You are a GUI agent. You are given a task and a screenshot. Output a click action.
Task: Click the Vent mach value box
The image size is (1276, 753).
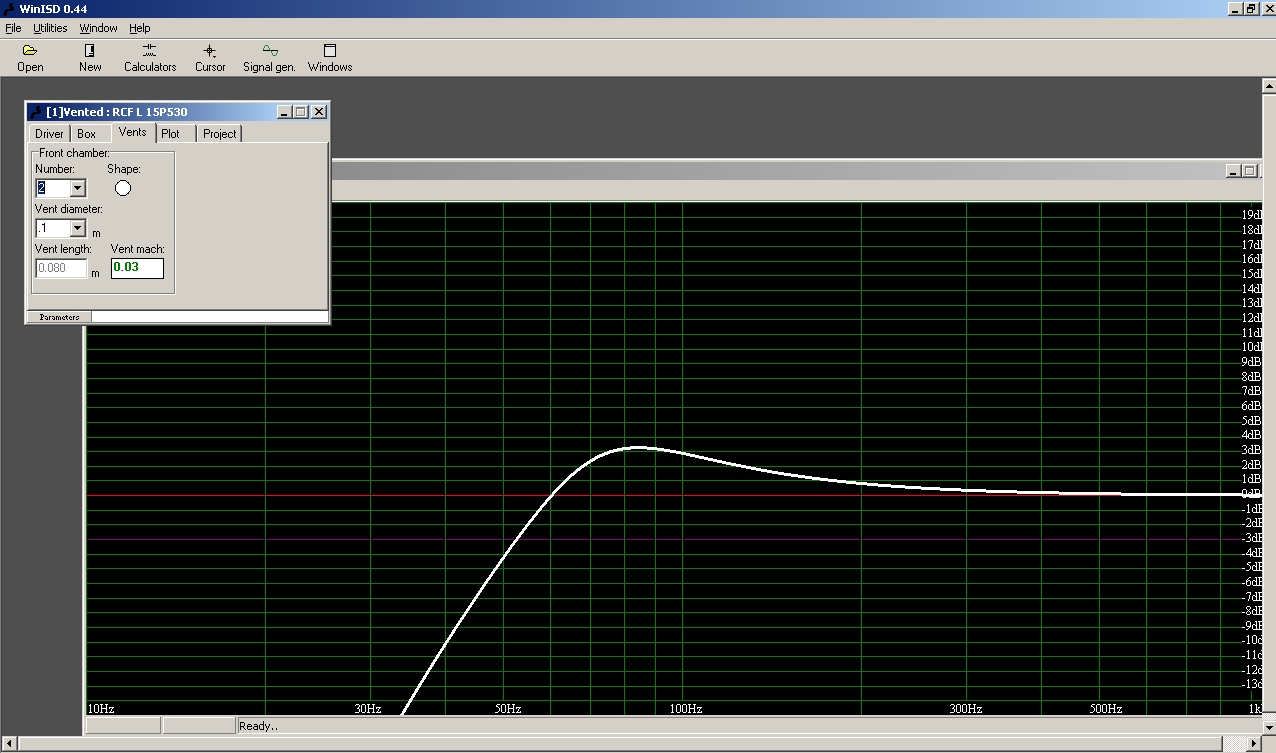(x=137, y=268)
